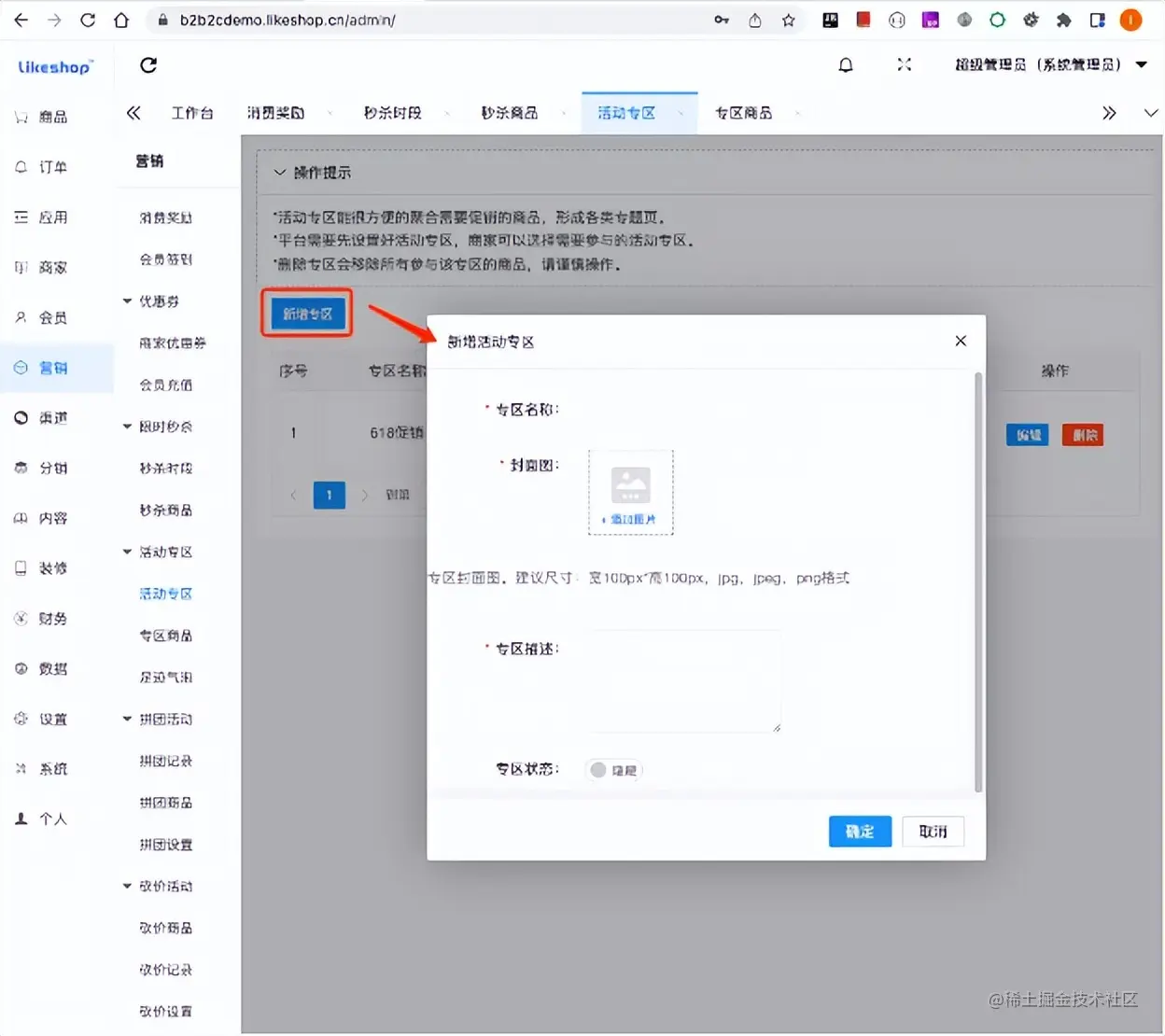Switch to the 专区商品 tab
The height and width of the screenshot is (1036, 1165).
click(744, 113)
